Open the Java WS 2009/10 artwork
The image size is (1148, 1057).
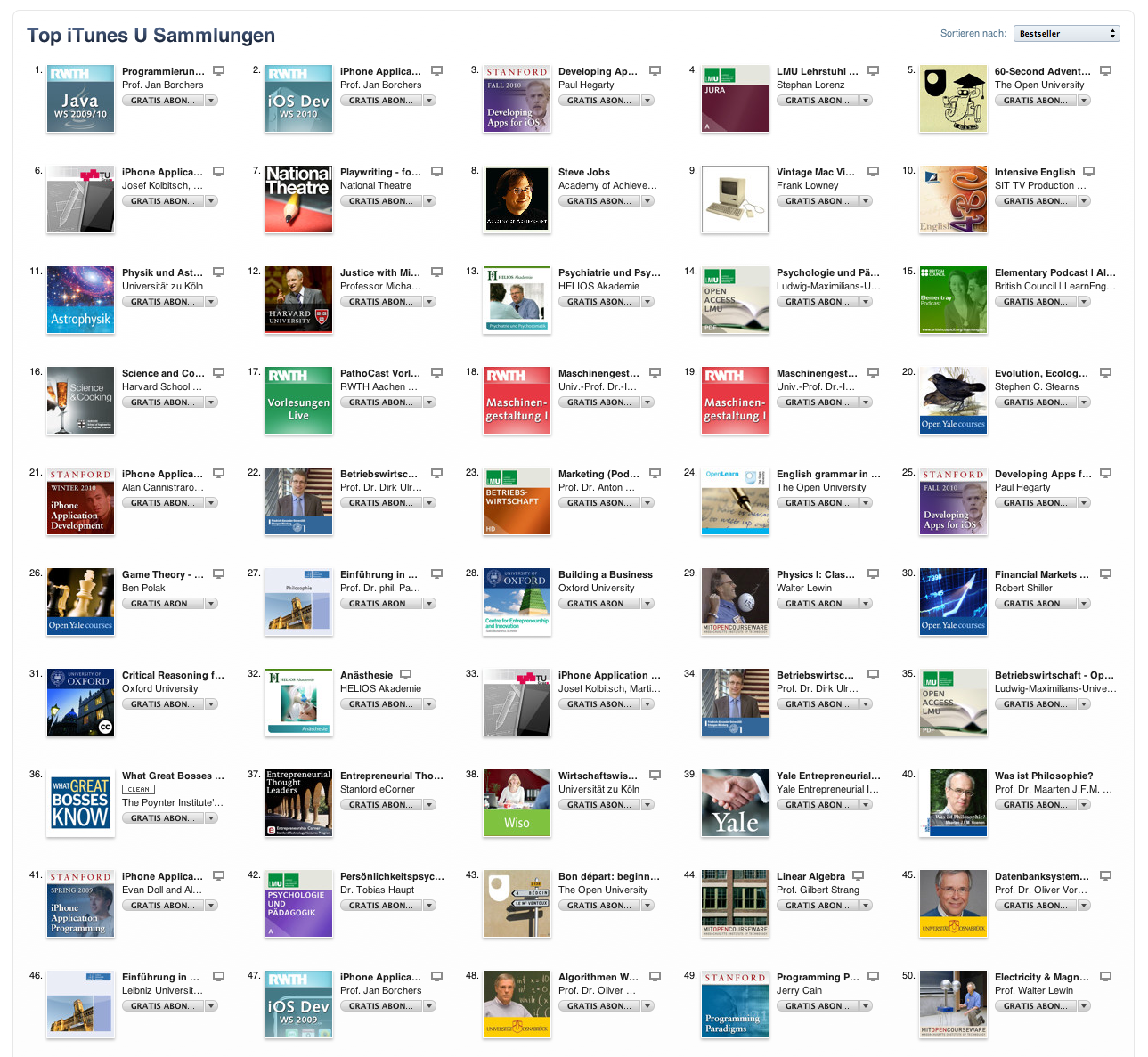coord(80,99)
